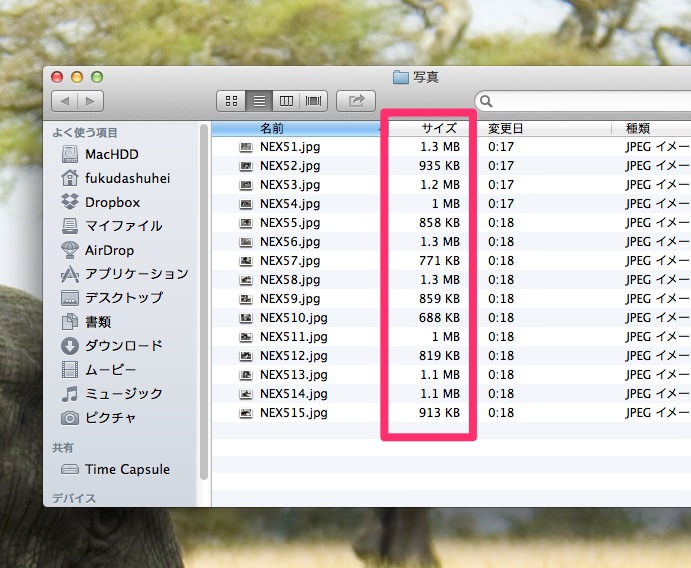Open アプリケーション folder in the sidebar
This screenshot has width=691, height=568.
point(125,274)
